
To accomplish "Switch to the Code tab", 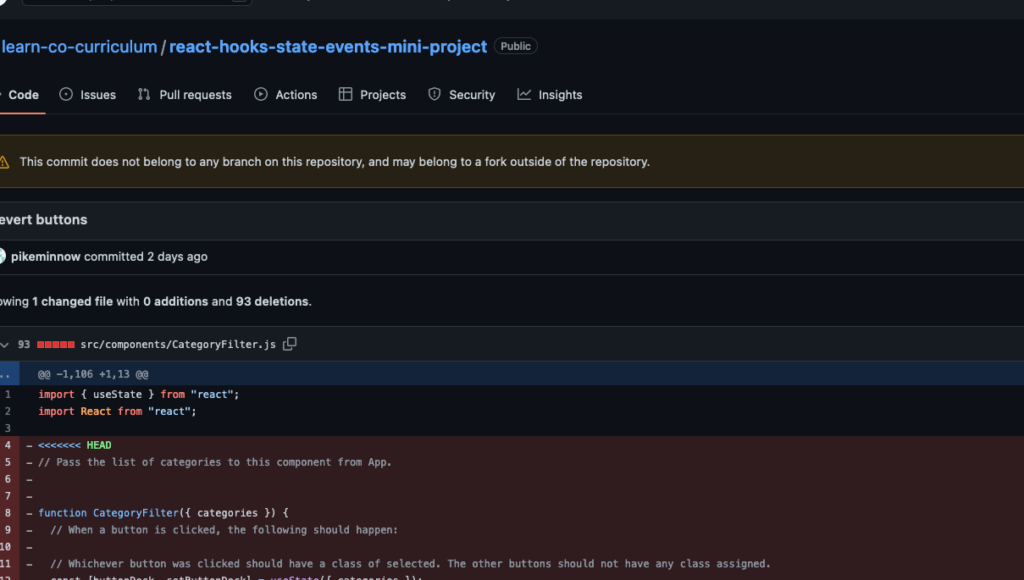I will [21, 95].
